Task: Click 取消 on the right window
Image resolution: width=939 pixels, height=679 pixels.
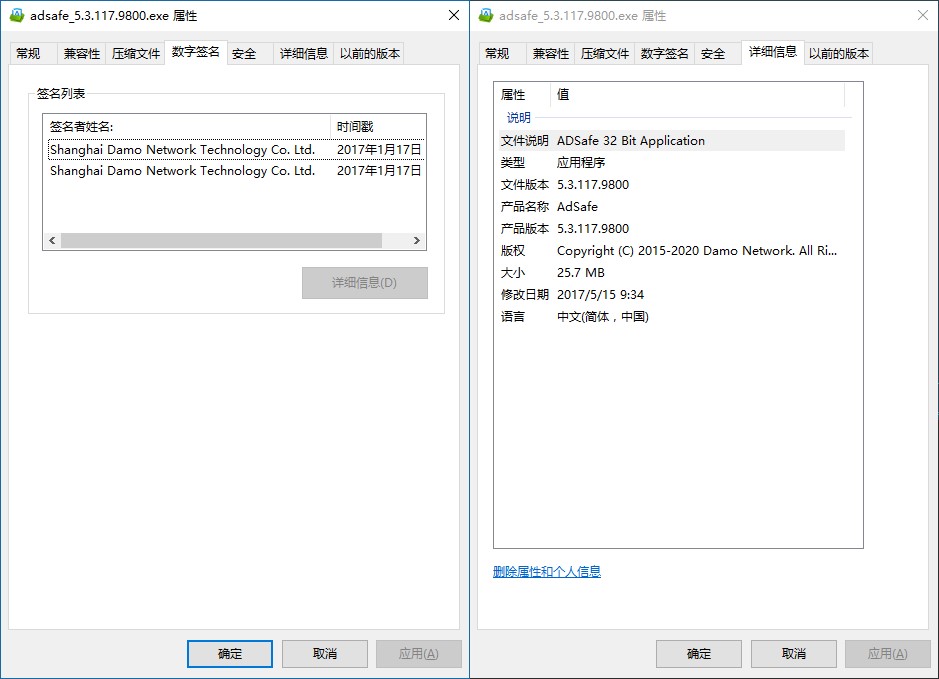Action: point(793,653)
